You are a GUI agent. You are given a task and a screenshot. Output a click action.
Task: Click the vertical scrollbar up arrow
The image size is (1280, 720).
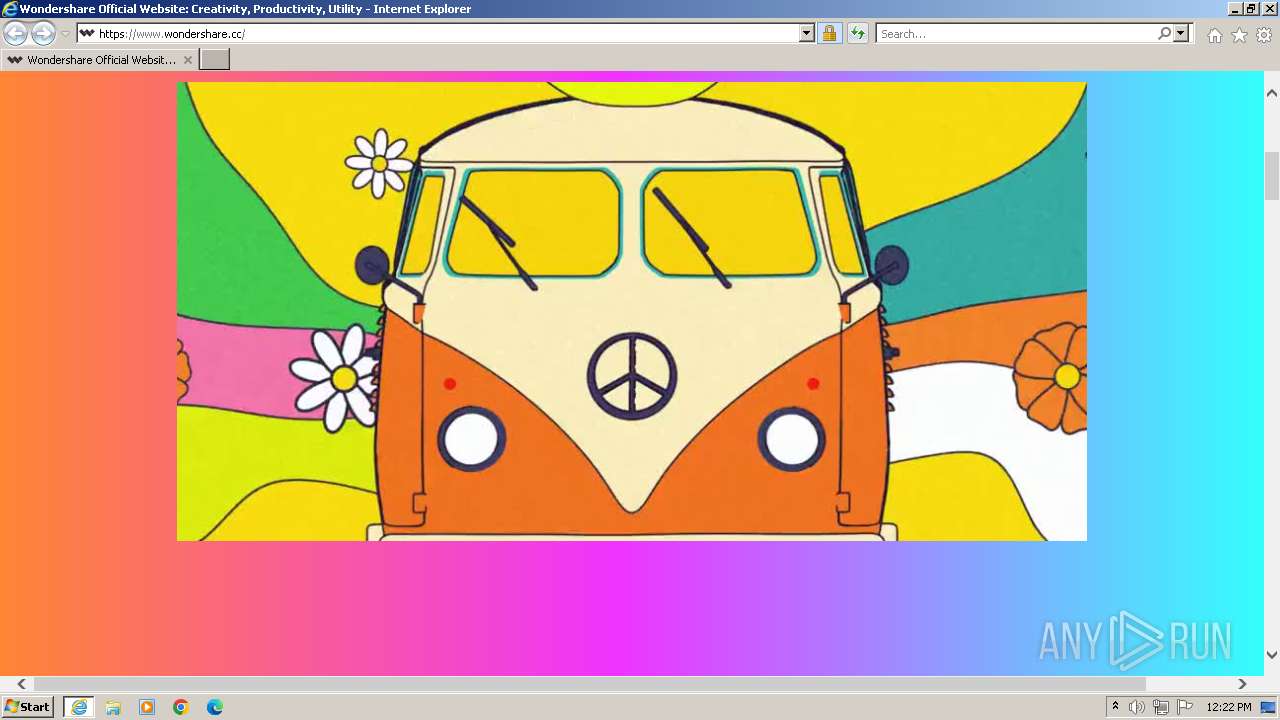(x=1272, y=93)
